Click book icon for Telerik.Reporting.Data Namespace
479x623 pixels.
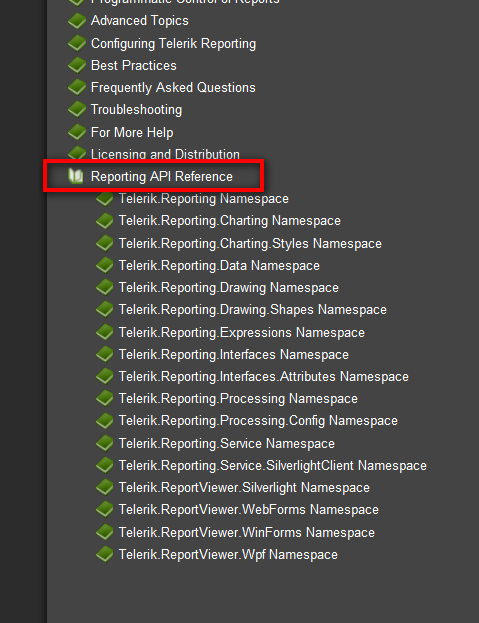tap(105, 265)
